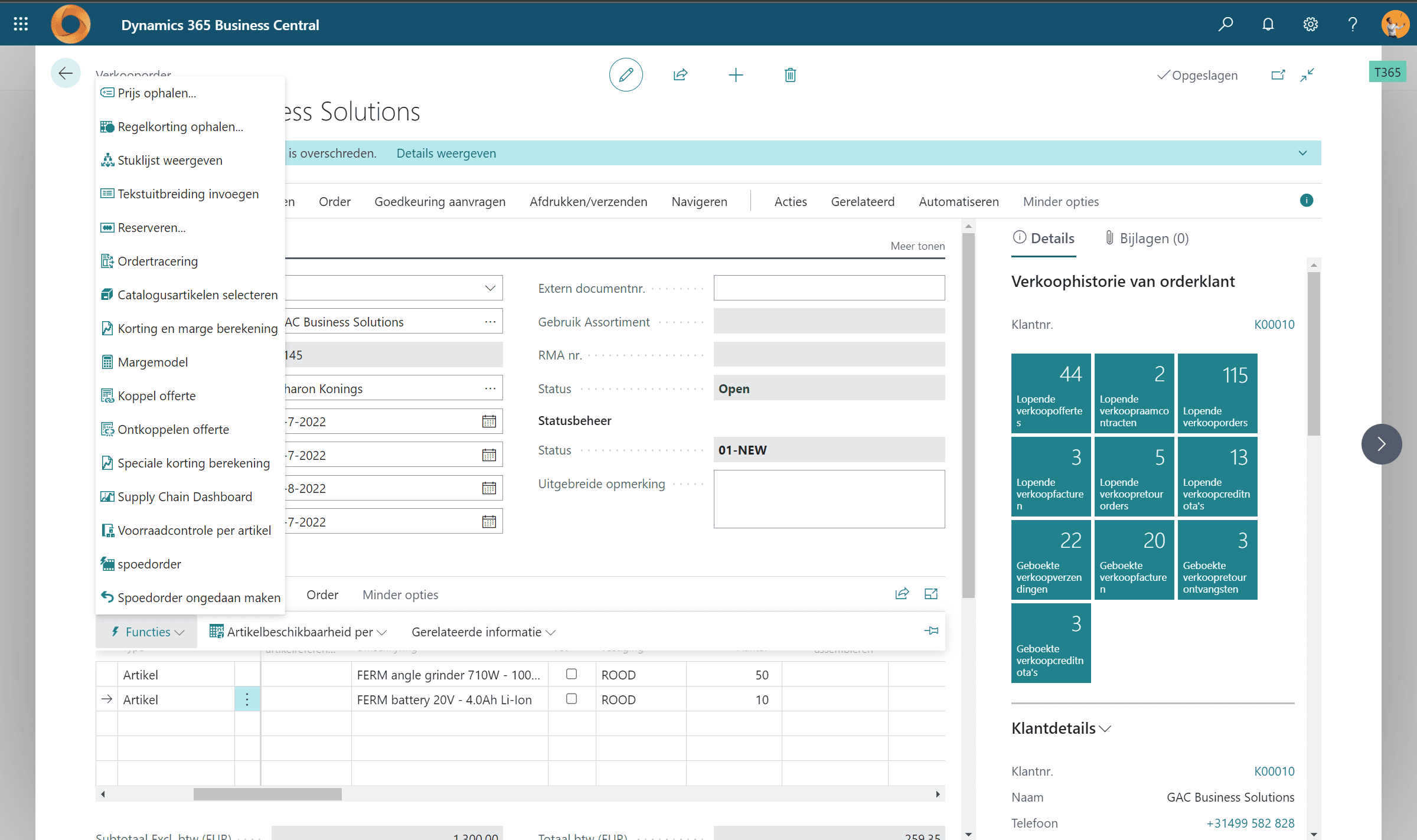Open the app launcher waffle icon
Image resolution: width=1417 pixels, height=840 pixels.
tap(21, 24)
